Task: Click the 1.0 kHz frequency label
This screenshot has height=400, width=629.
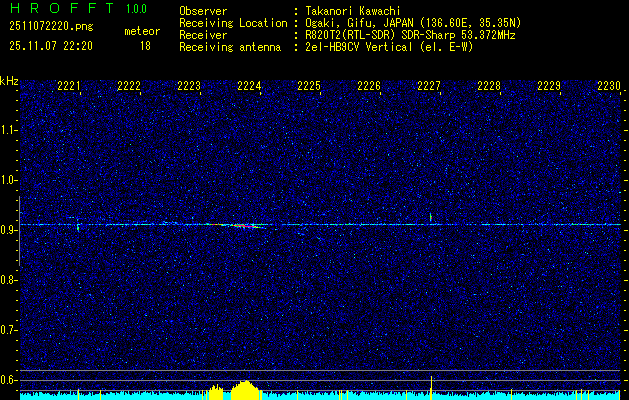Action: coord(8,180)
